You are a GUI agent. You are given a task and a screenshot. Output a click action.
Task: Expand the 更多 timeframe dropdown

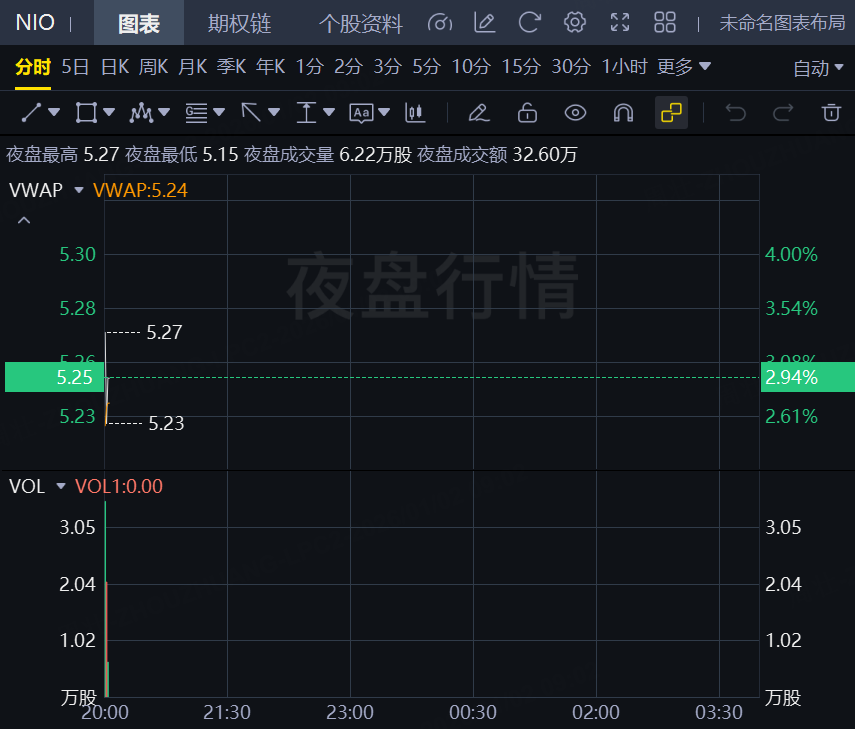(x=684, y=67)
